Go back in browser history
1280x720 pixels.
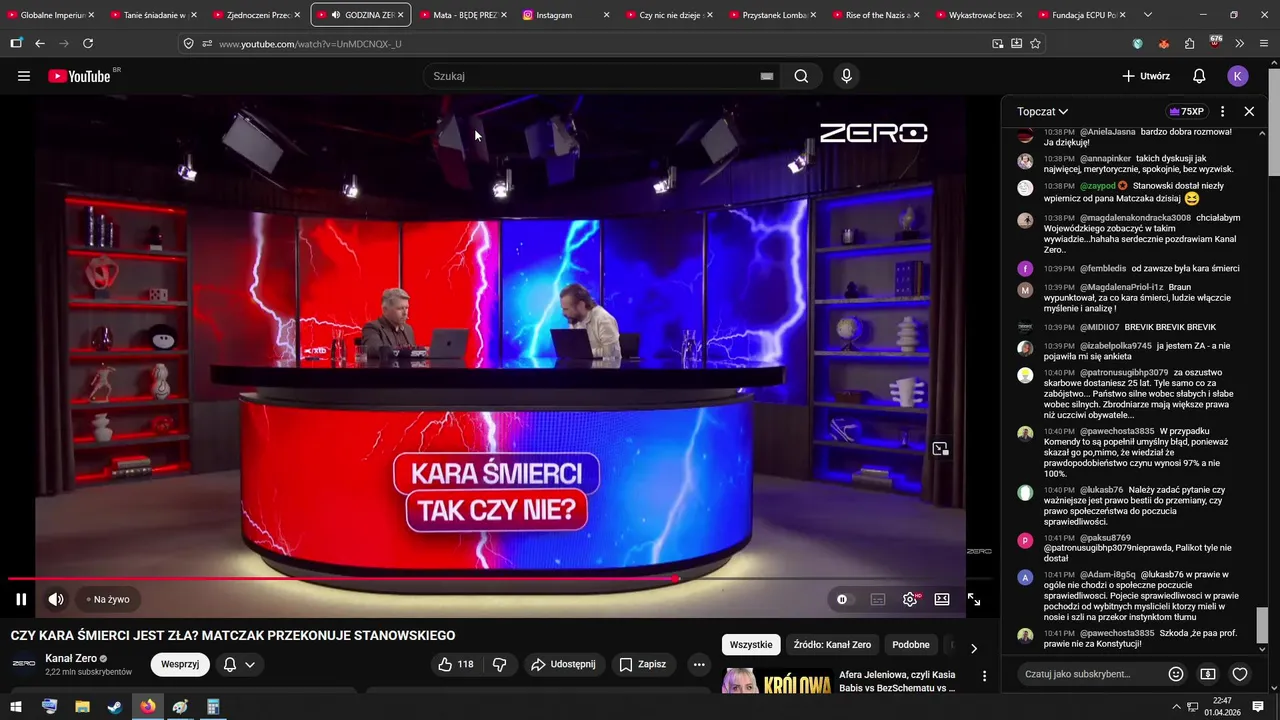(40, 43)
